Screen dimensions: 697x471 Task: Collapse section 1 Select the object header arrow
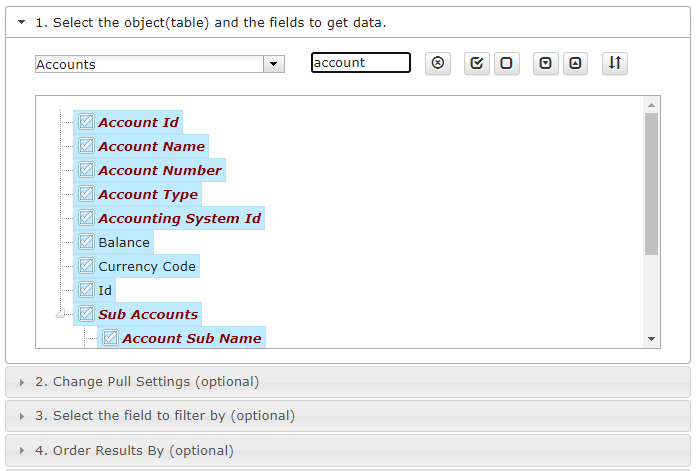click(21, 22)
